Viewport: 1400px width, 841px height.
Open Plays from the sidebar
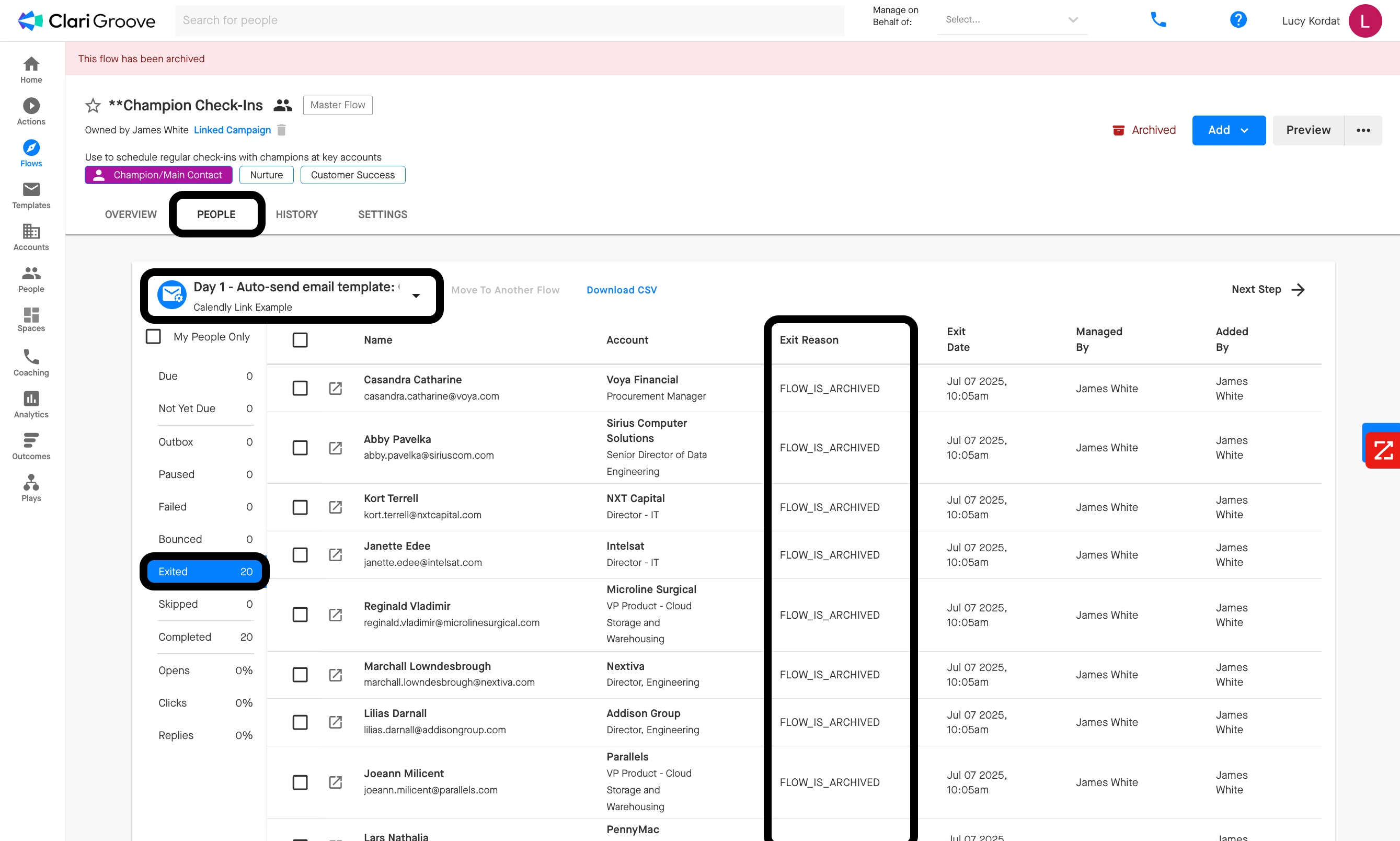pyautogui.click(x=31, y=488)
